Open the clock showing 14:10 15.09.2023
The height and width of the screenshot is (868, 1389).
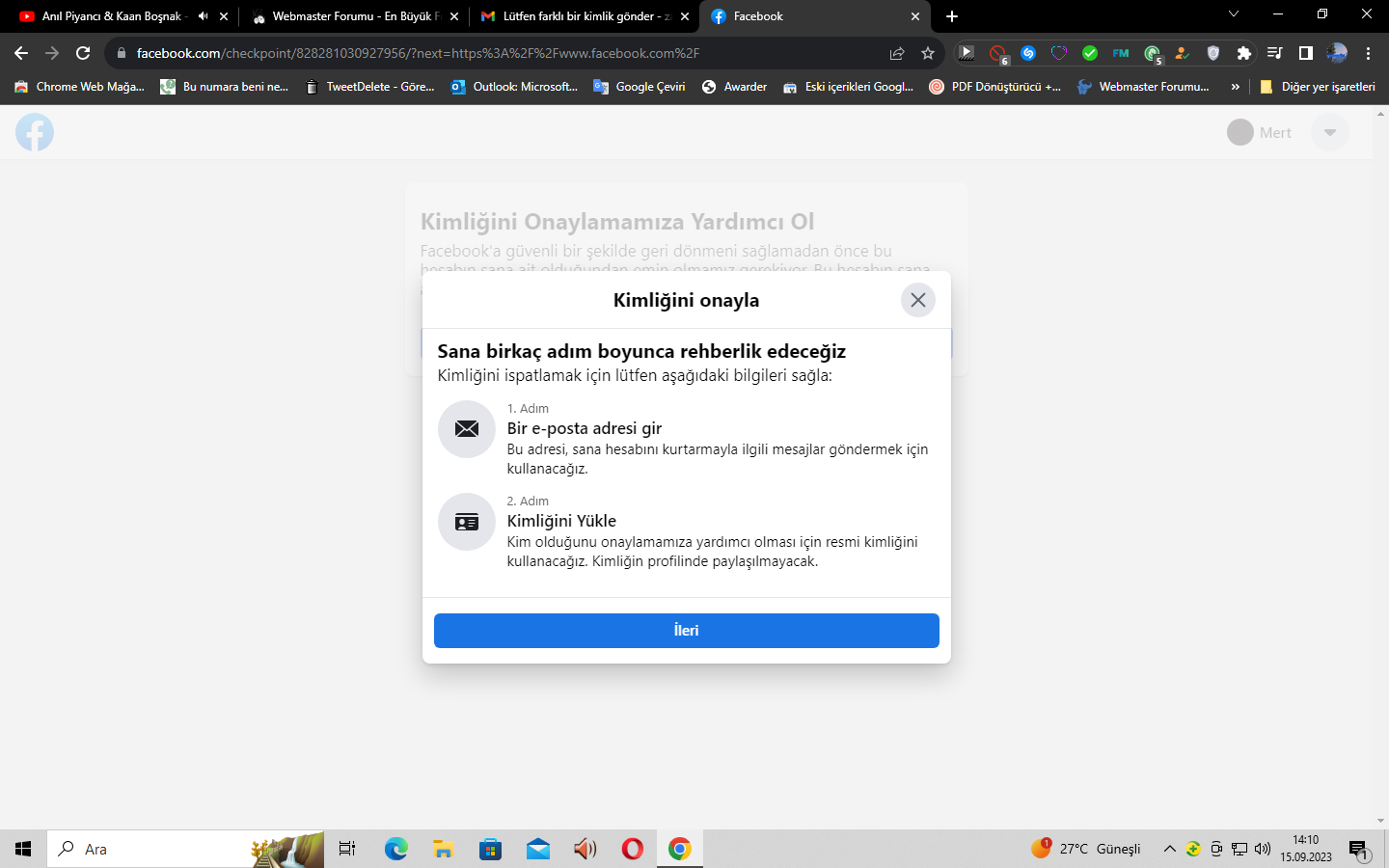tap(1306, 849)
